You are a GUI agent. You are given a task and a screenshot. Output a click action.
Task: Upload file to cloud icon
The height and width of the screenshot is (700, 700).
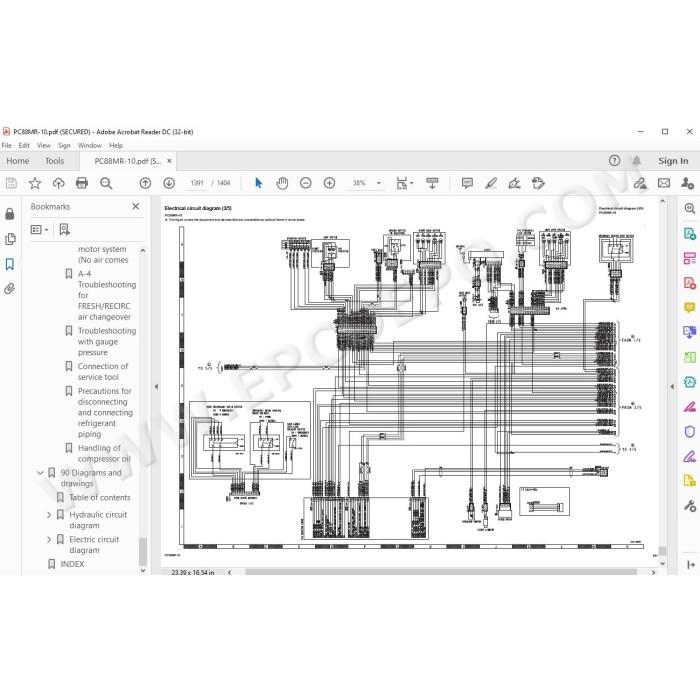pyautogui.click(x=58, y=183)
